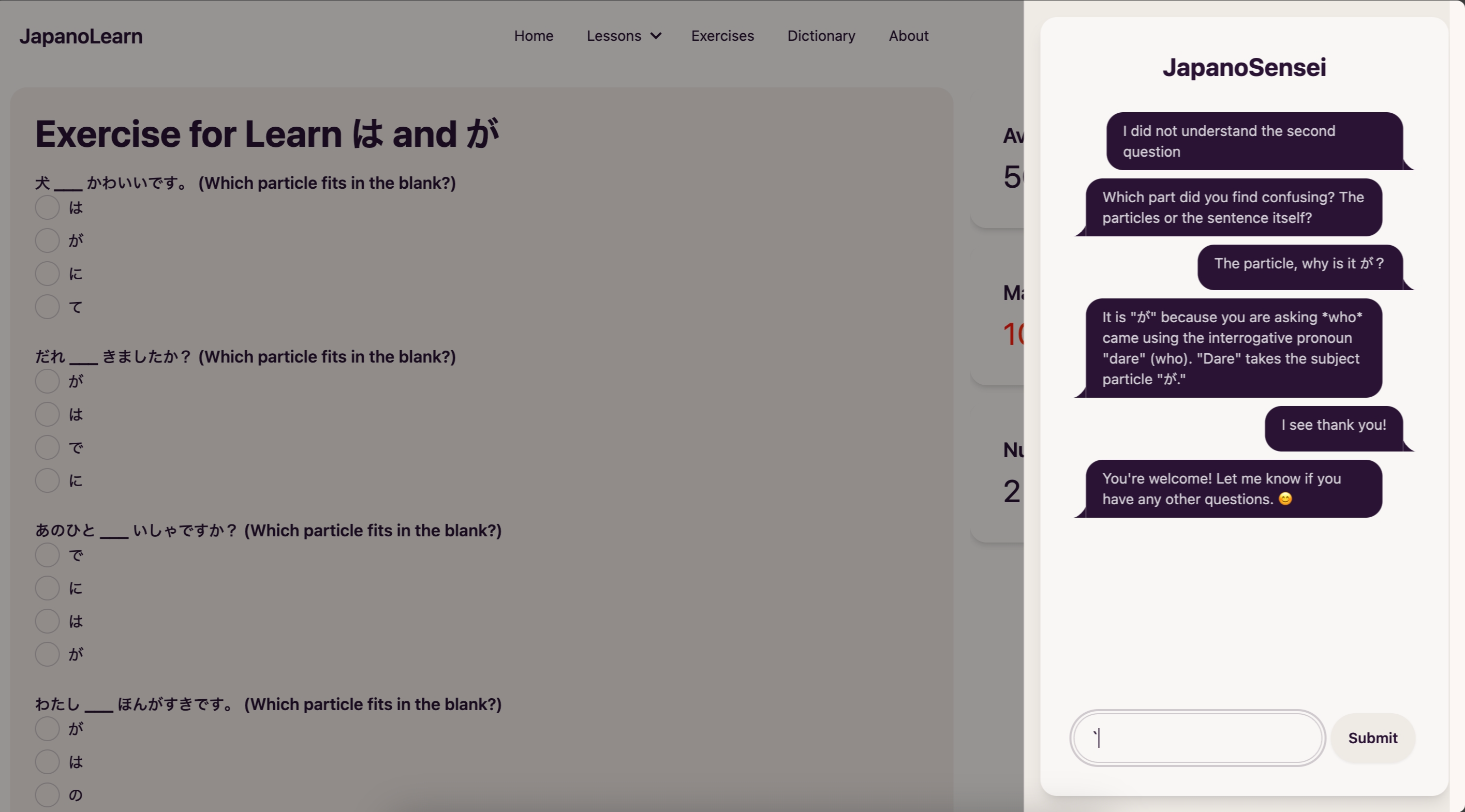This screenshot has height=812, width=1465.
Task: Open the Home nav item
Action: [533, 36]
